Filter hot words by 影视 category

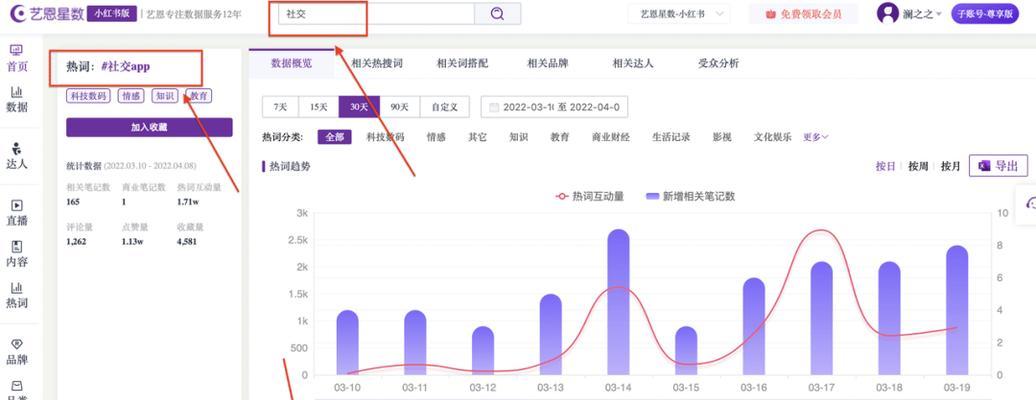[722, 137]
